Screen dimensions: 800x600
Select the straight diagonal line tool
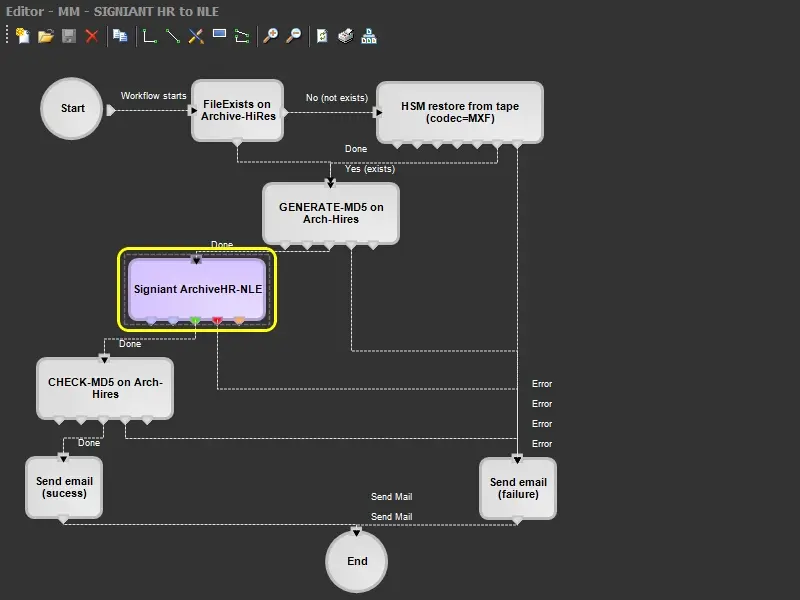pyautogui.click(x=173, y=36)
